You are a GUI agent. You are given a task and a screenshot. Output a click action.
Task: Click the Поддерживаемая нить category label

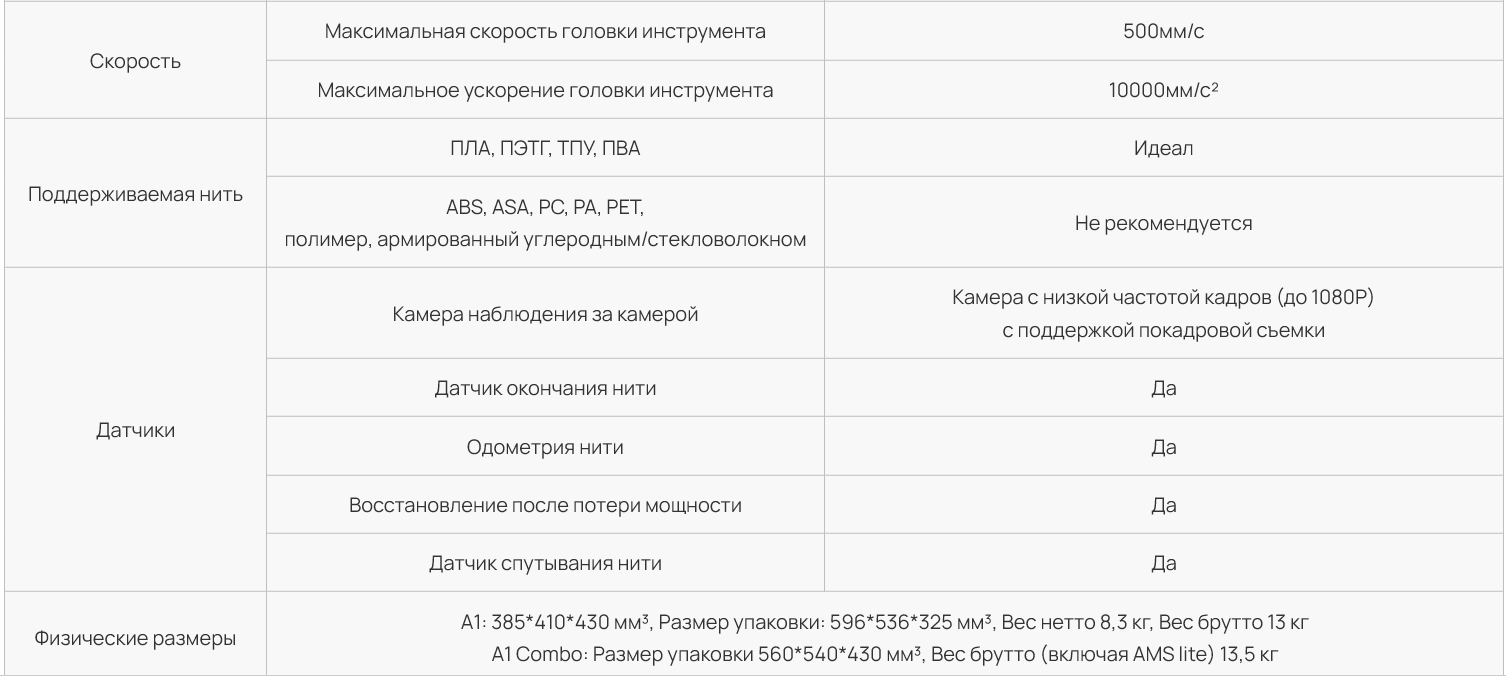(x=136, y=194)
